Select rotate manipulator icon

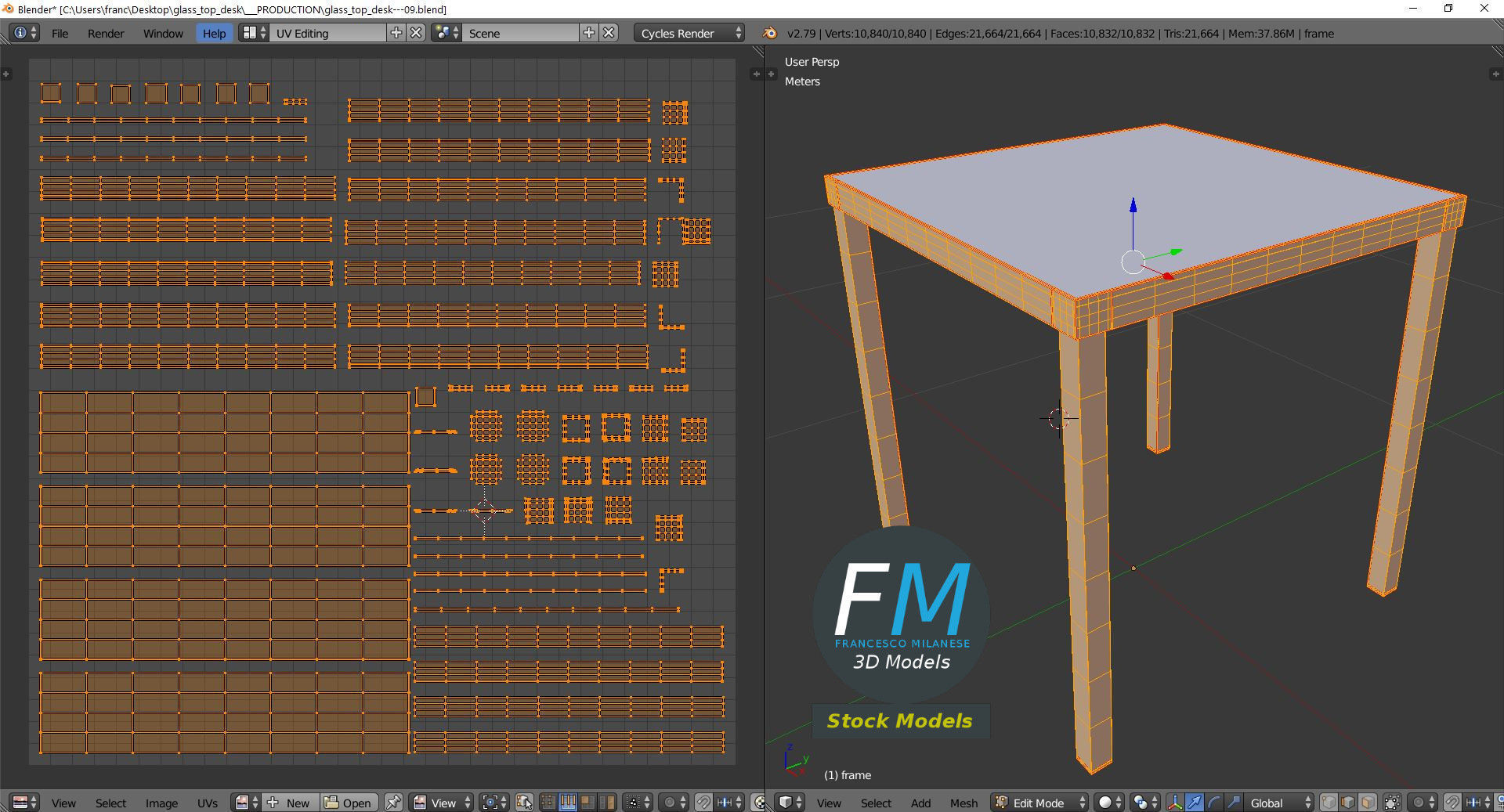[1214, 803]
